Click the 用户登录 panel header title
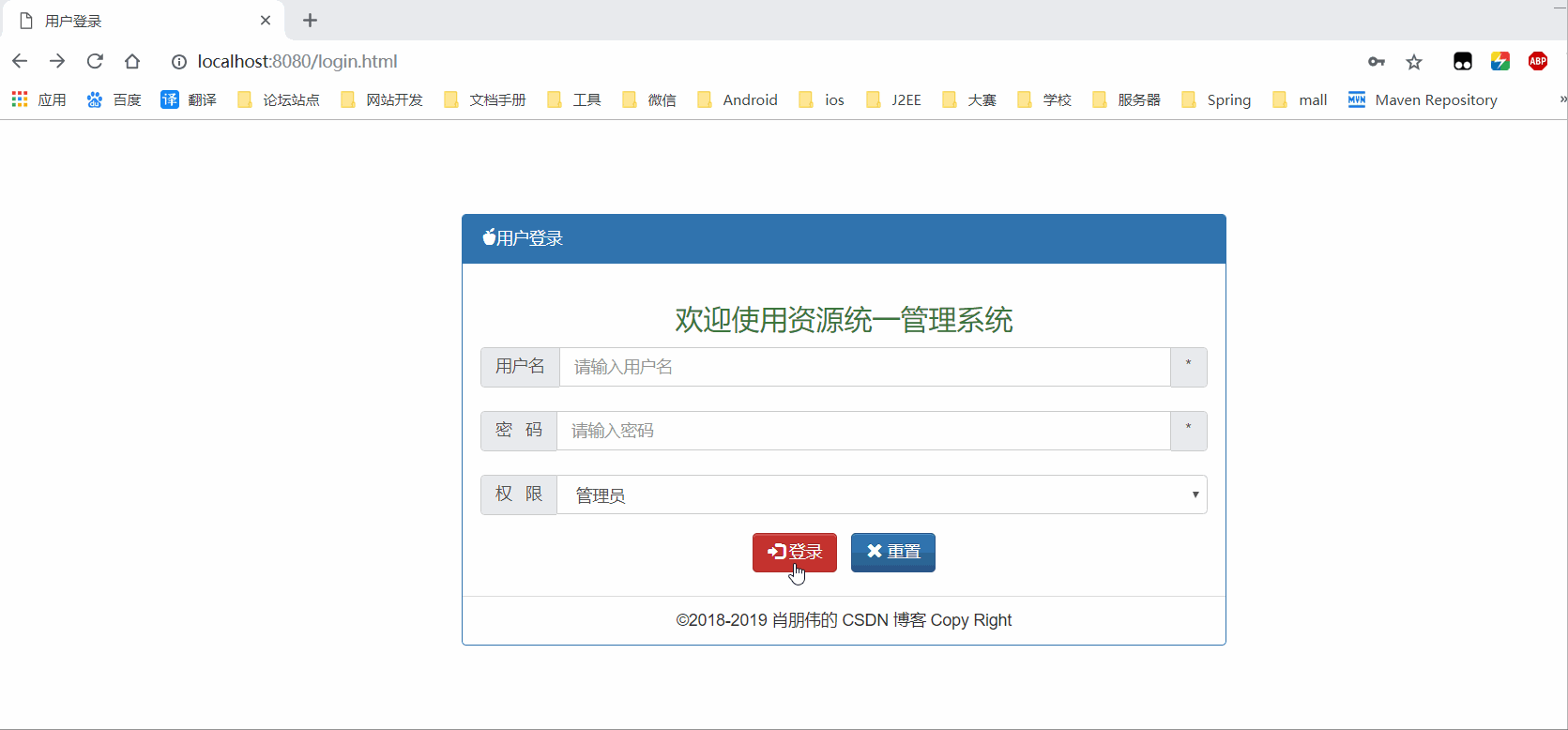Image resolution: width=1568 pixels, height=730 pixels. [523, 238]
